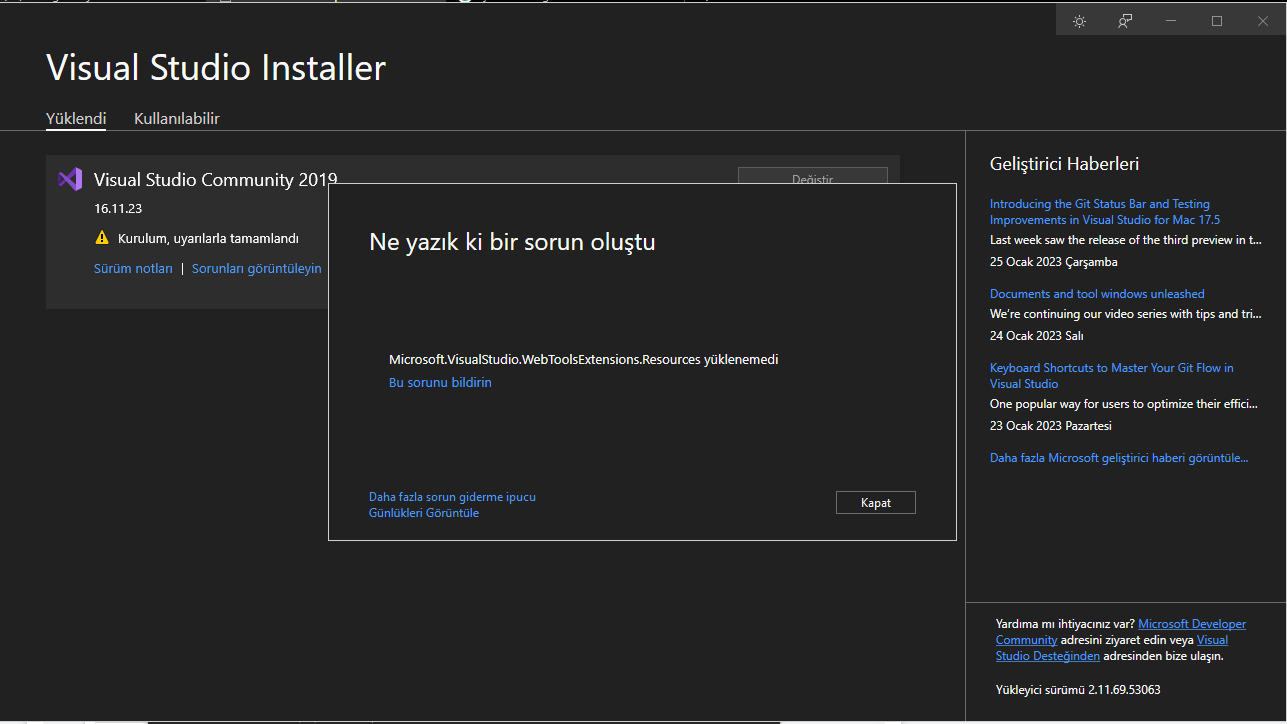The width and height of the screenshot is (1287, 724).
Task: Open Daha fazla sorun giderme ipucu link
Action: 452,497
